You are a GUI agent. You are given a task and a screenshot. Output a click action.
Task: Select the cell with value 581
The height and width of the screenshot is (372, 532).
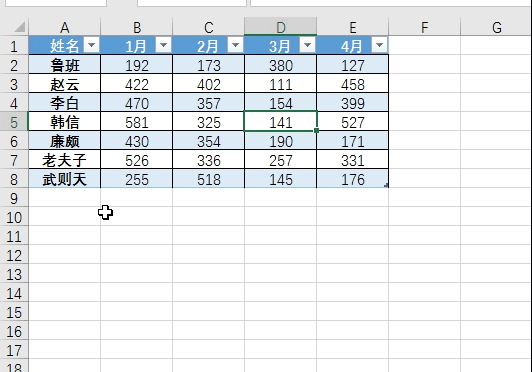click(x=136, y=122)
